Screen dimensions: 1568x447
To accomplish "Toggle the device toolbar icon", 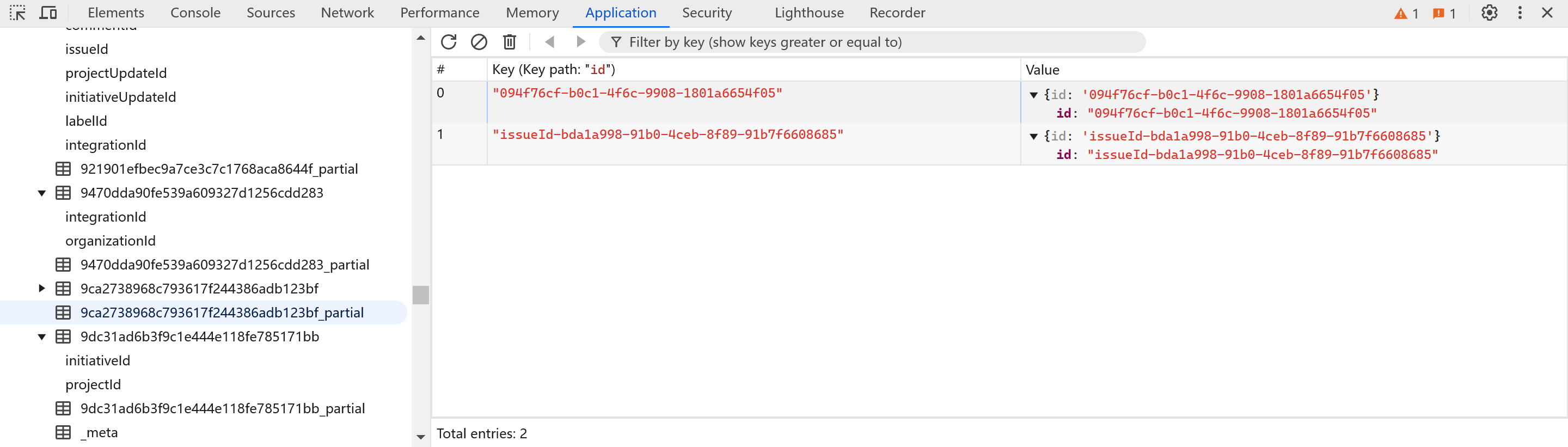I will (48, 13).
